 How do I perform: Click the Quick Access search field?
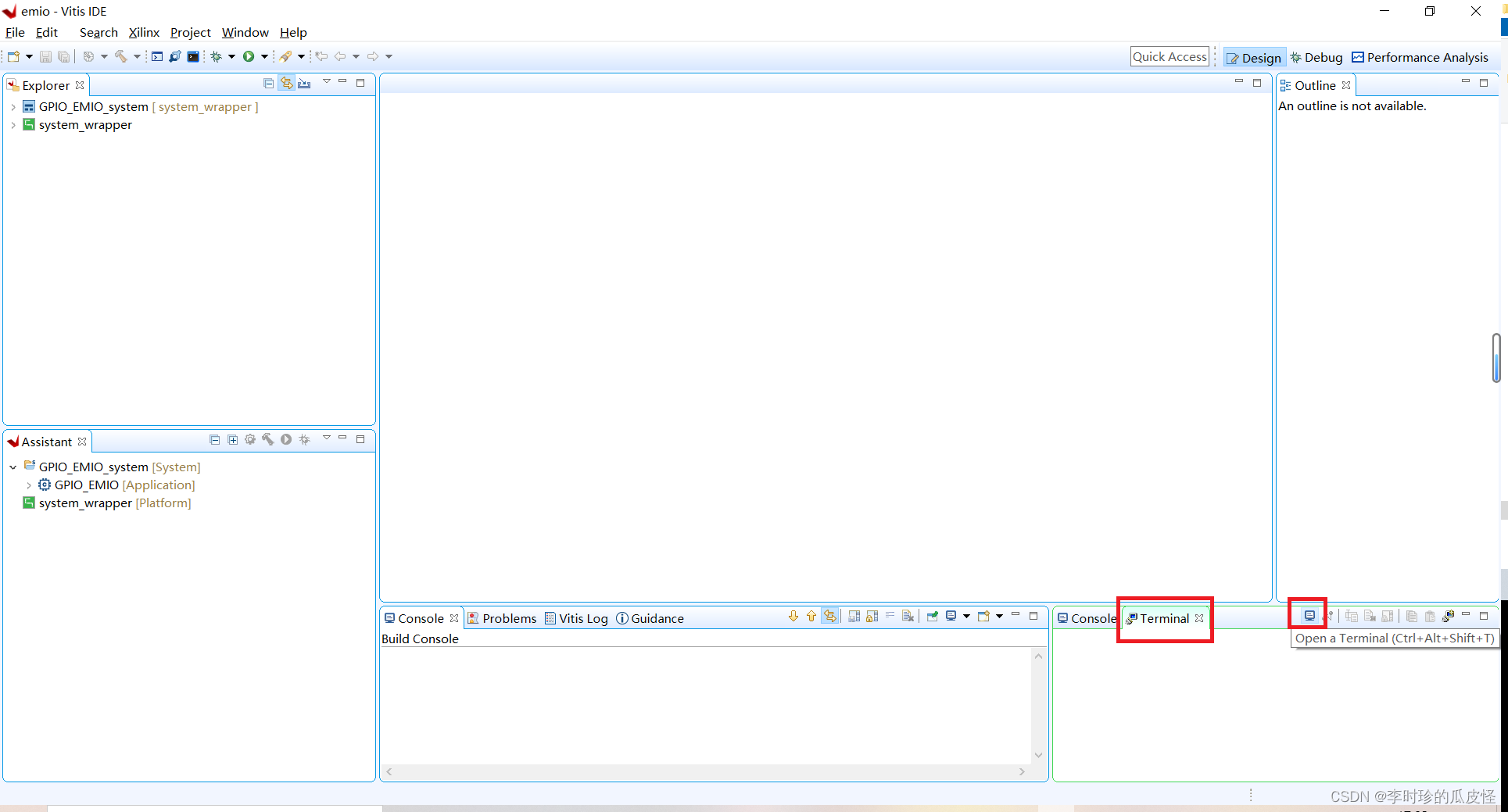tap(1170, 56)
